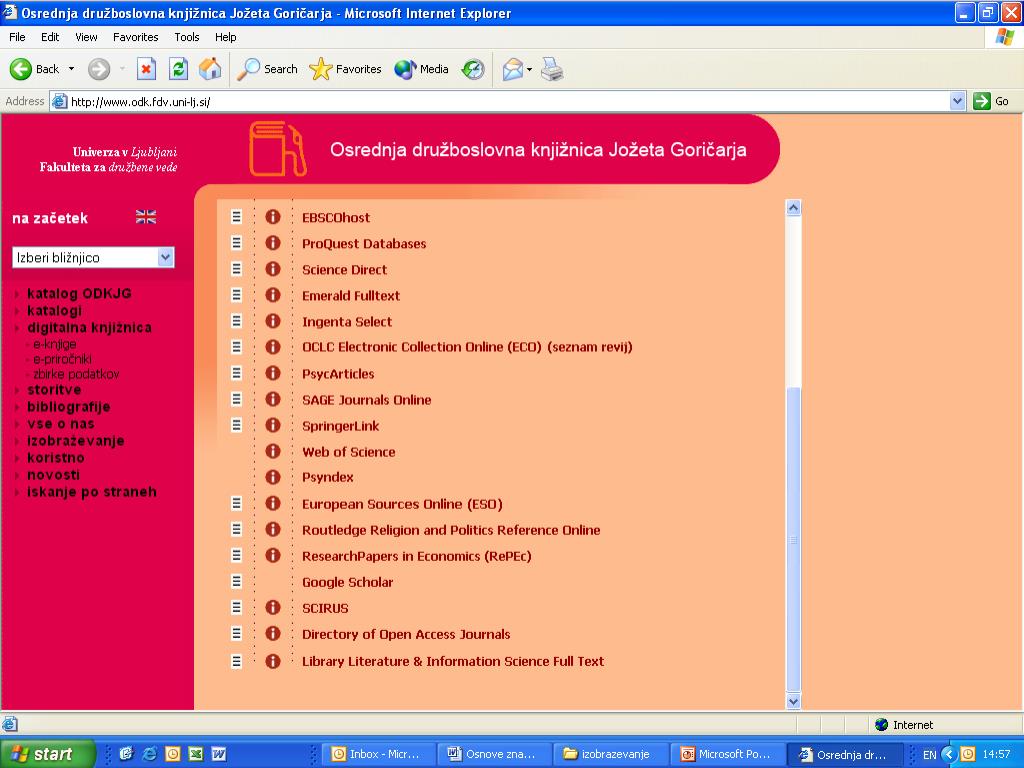The width and height of the screenshot is (1024, 768).
Task: Open the History clock icon
Action: click(473, 69)
